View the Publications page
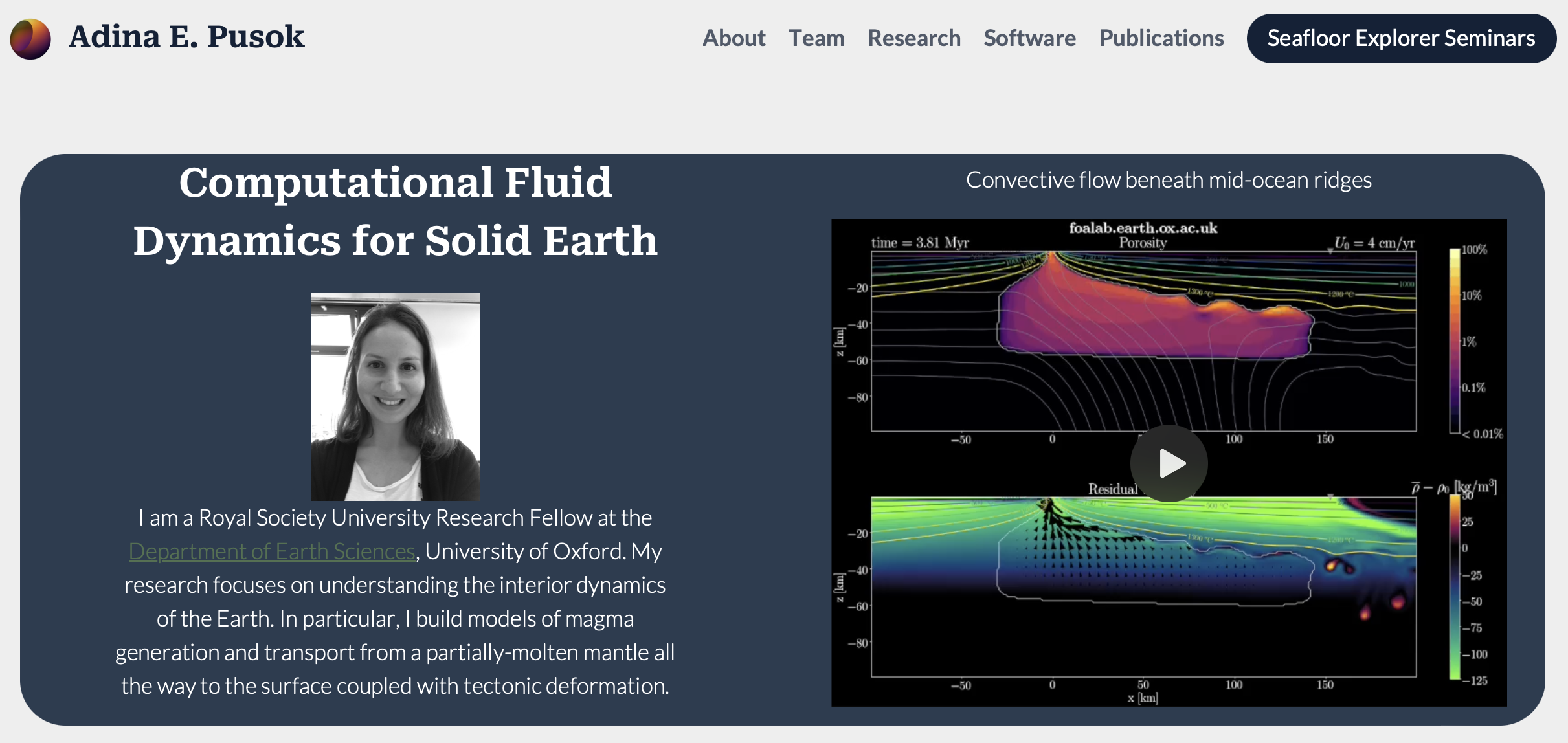 coord(1161,38)
